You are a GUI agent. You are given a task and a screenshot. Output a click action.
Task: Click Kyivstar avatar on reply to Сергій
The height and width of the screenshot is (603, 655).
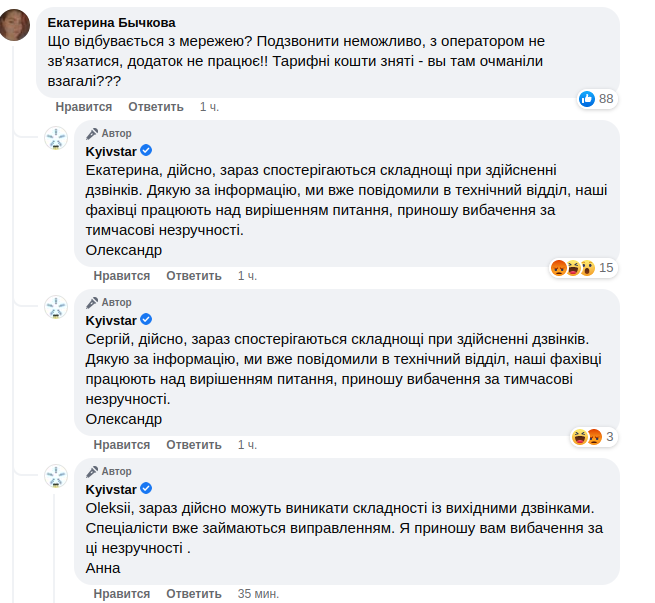(x=56, y=308)
